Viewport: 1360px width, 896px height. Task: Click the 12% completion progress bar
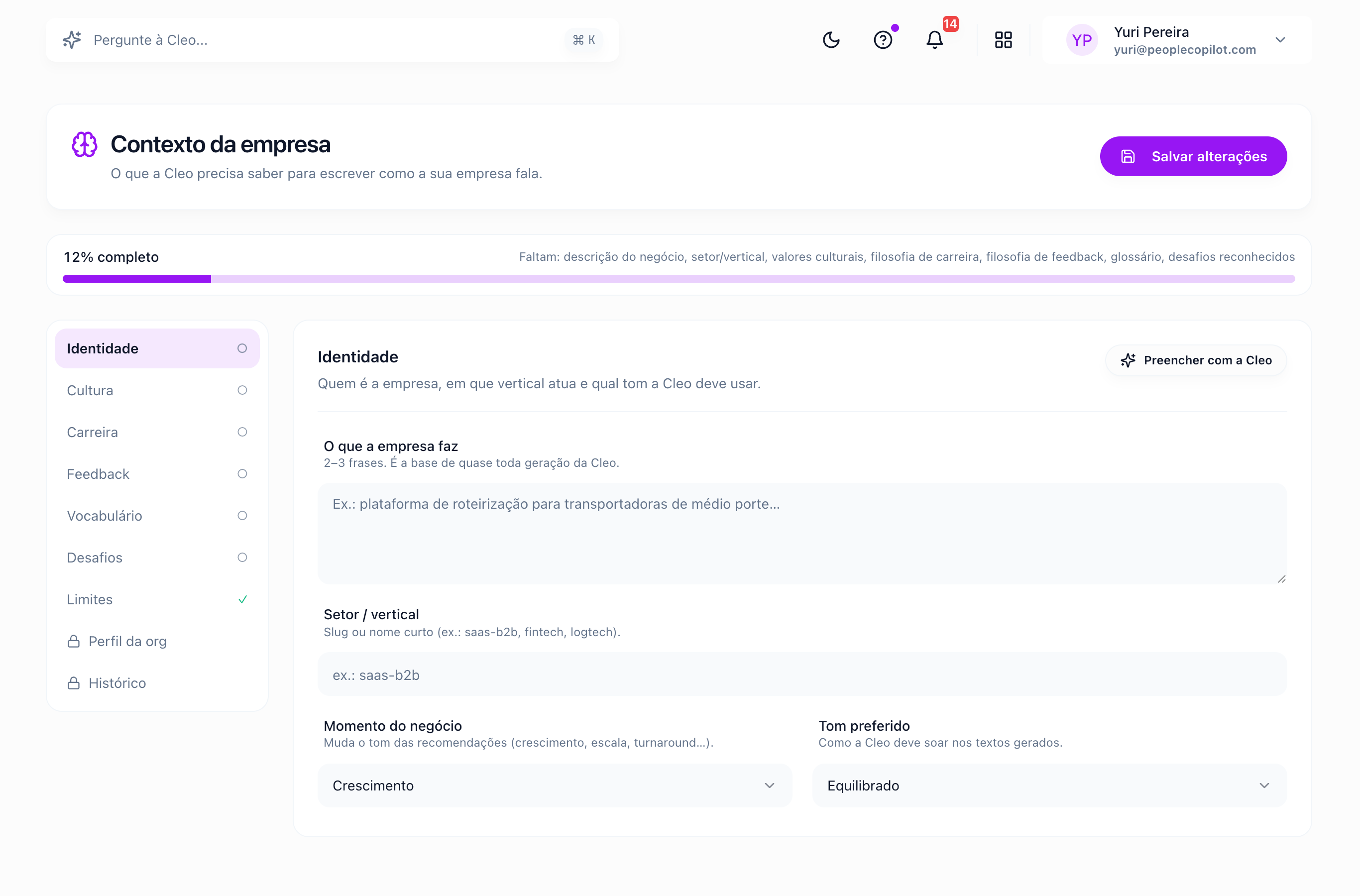click(679, 279)
